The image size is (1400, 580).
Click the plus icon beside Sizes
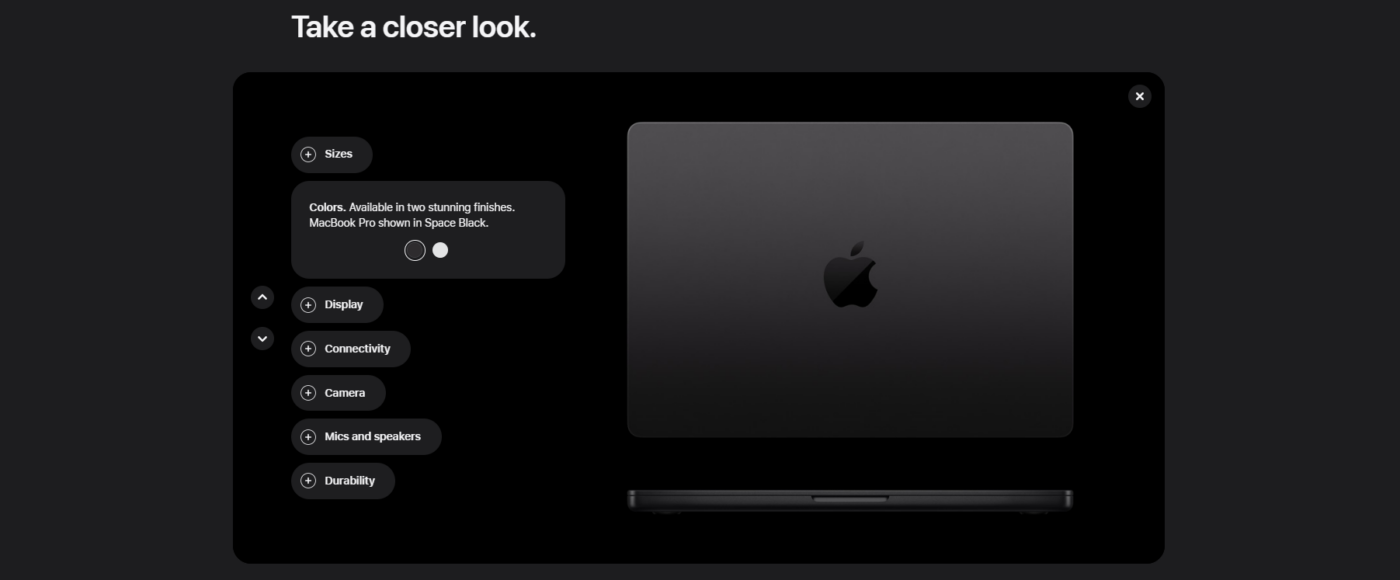308,155
